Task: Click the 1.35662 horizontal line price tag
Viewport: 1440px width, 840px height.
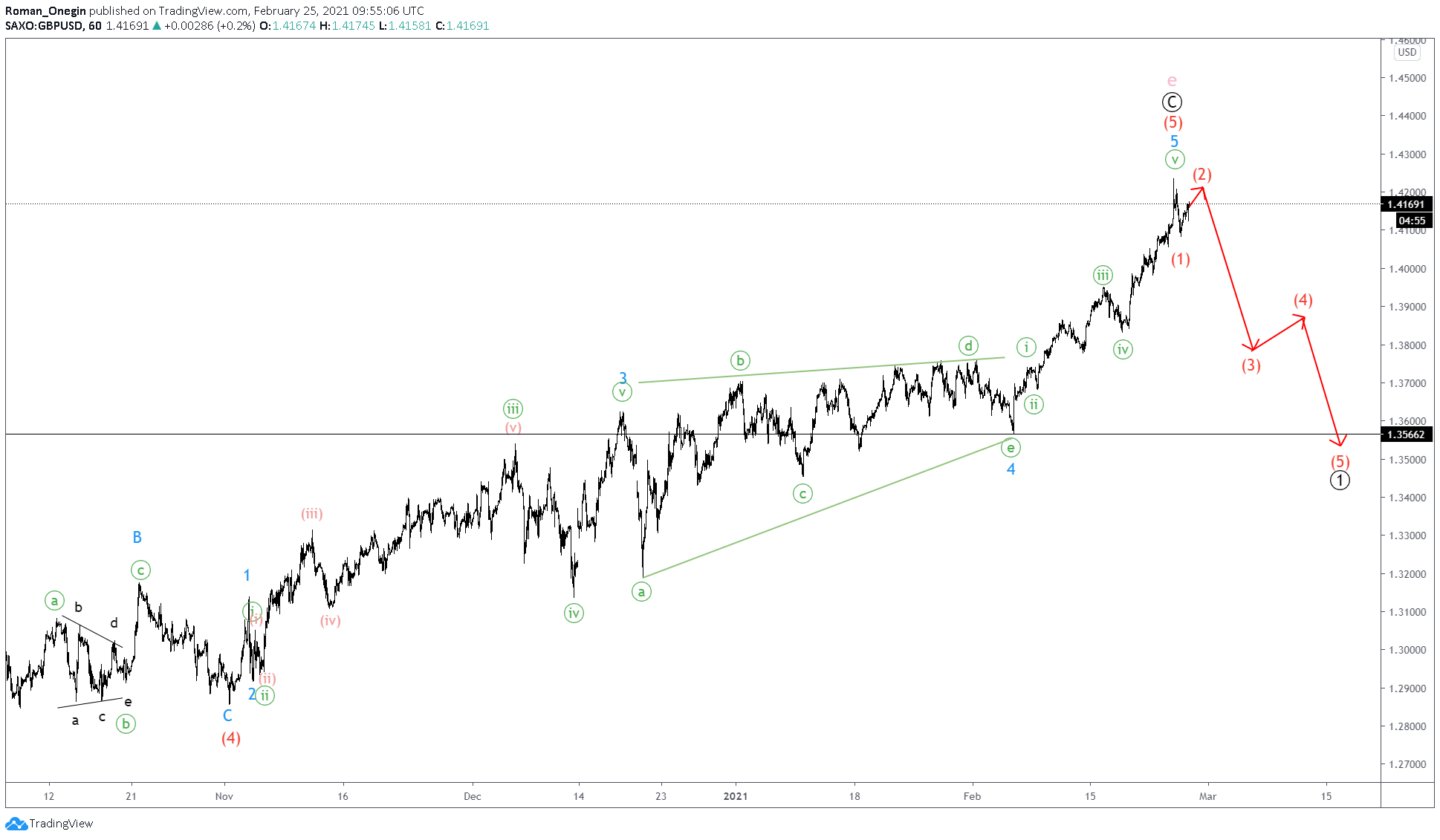Action: 1406,434
